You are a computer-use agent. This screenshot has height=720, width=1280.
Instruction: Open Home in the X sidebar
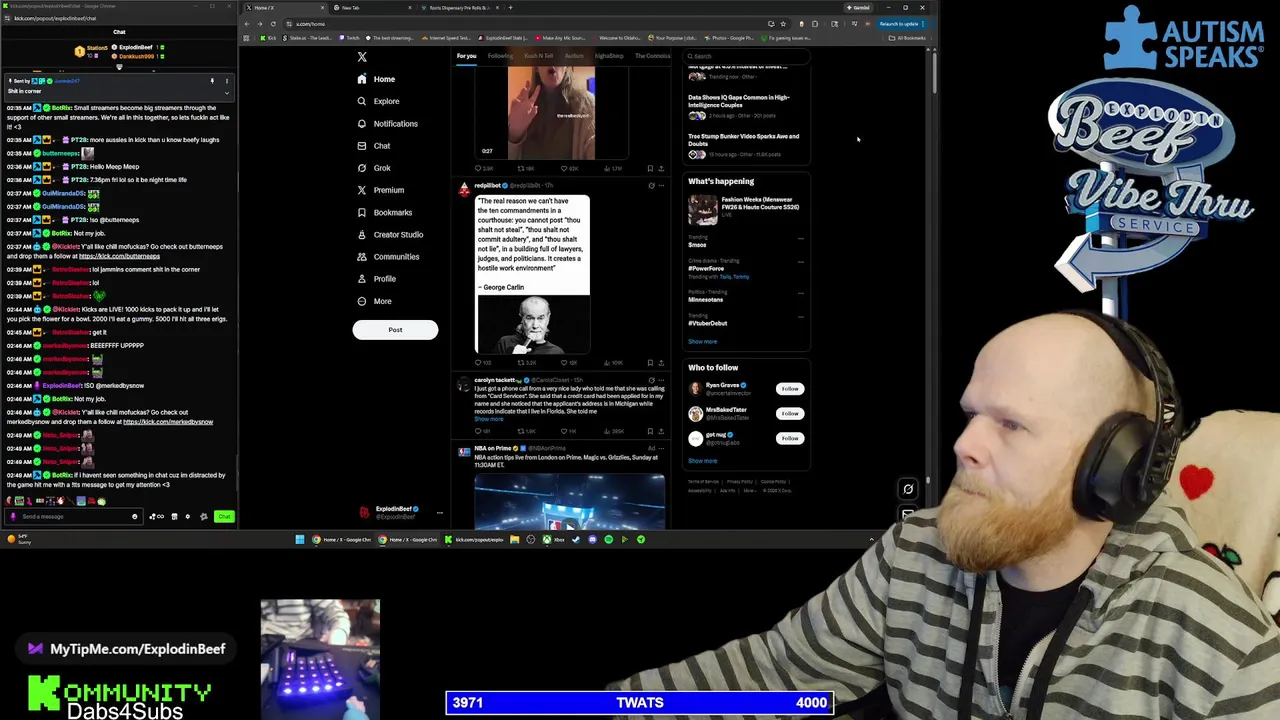coord(376,79)
